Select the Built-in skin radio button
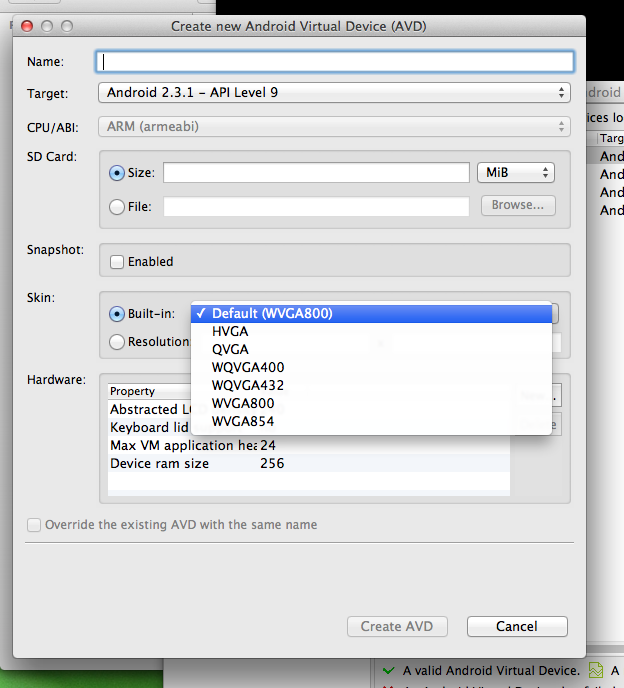The image size is (624, 688). 117,314
